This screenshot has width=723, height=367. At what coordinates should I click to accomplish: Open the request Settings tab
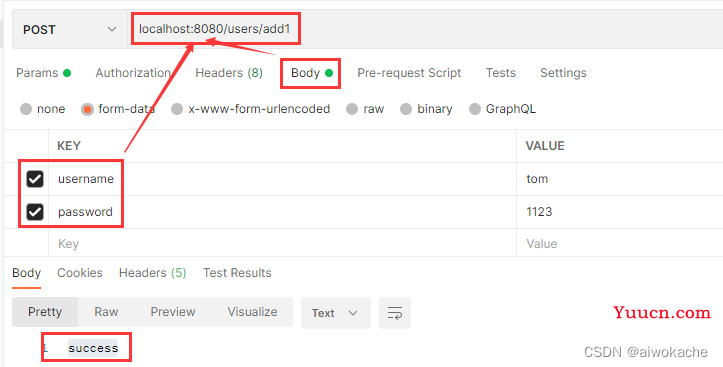tap(563, 73)
